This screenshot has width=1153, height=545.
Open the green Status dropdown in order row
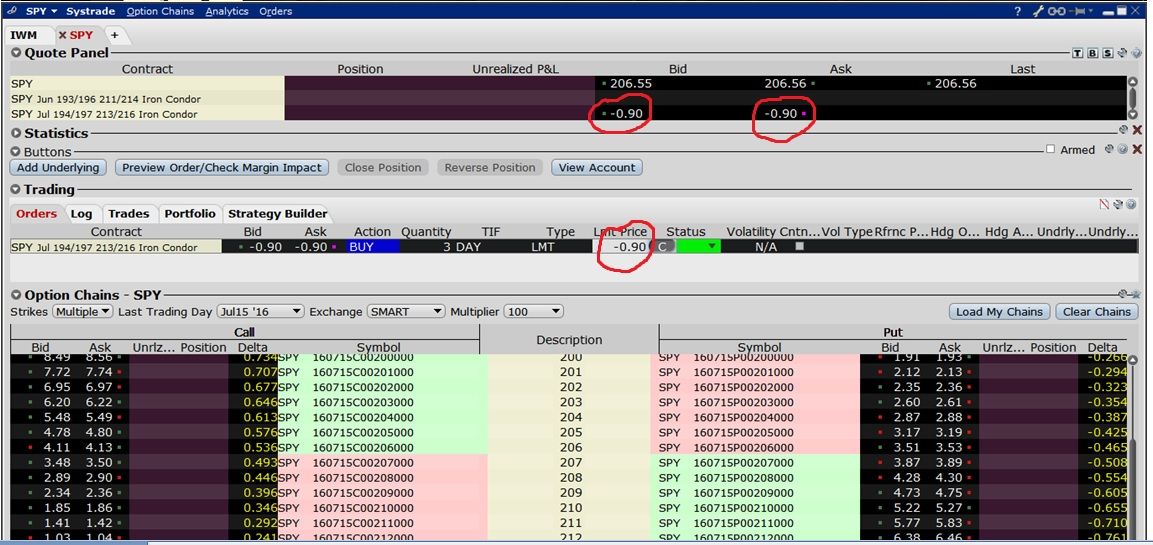click(x=698, y=247)
